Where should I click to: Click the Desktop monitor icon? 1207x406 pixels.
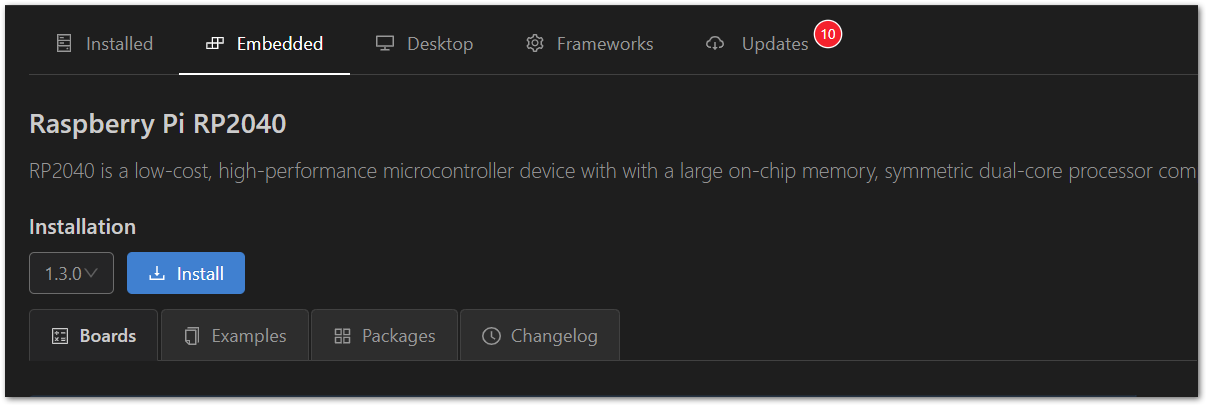click(385, 44)
